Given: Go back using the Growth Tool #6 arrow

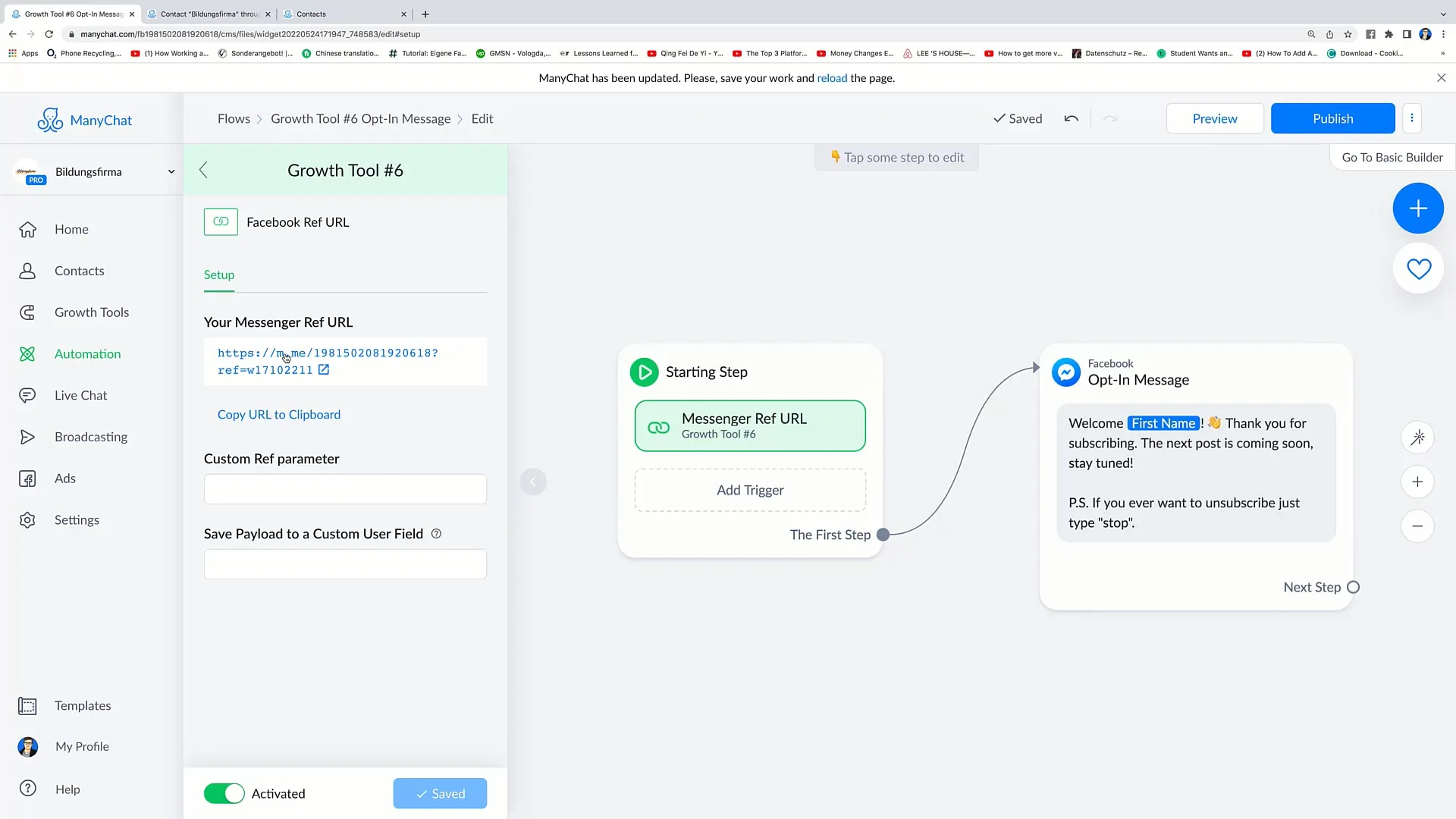Looking at the screenshot, I should click(x=203, y=170).
